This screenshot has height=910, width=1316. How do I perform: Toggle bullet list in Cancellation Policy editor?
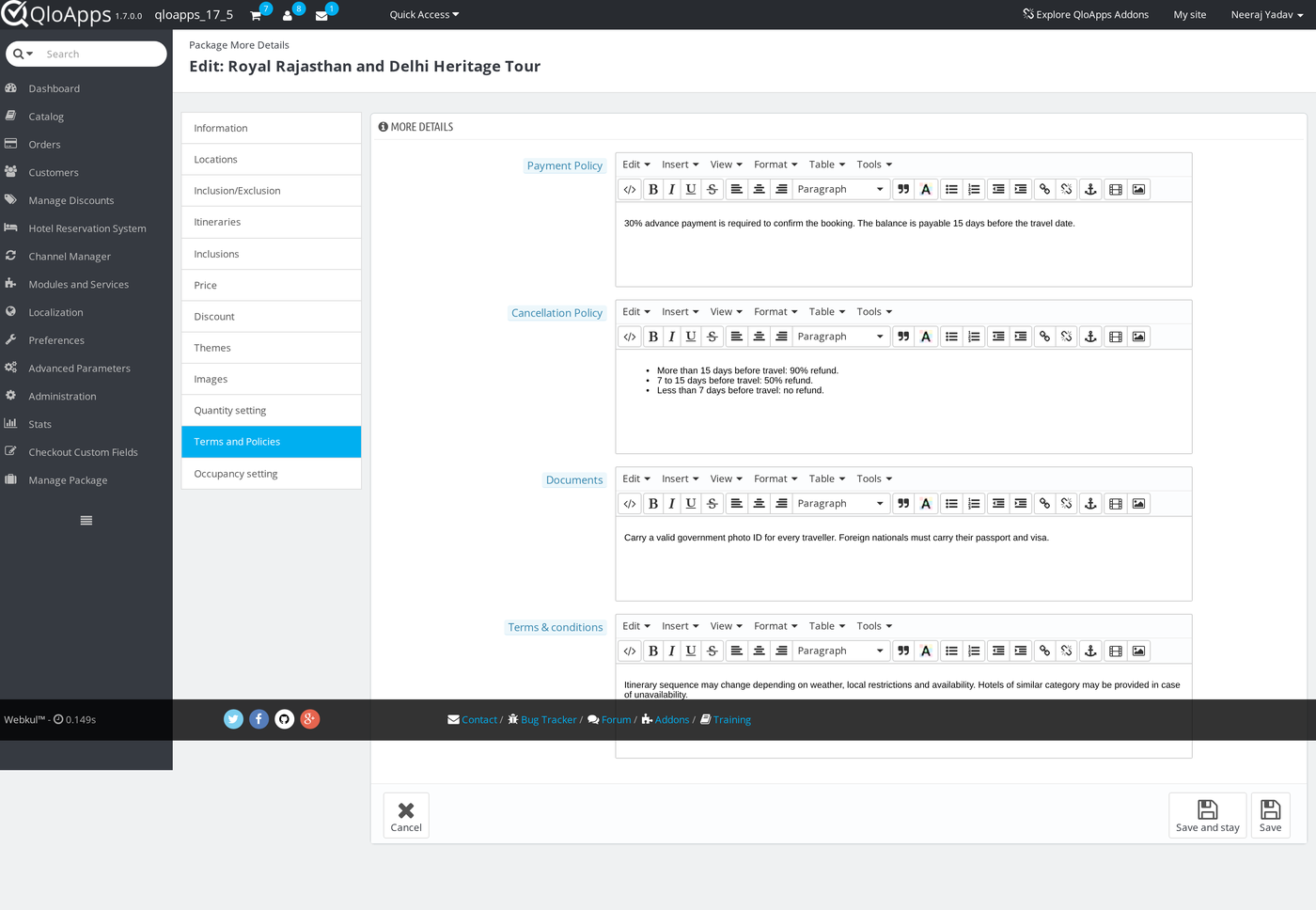click(952, 337)
